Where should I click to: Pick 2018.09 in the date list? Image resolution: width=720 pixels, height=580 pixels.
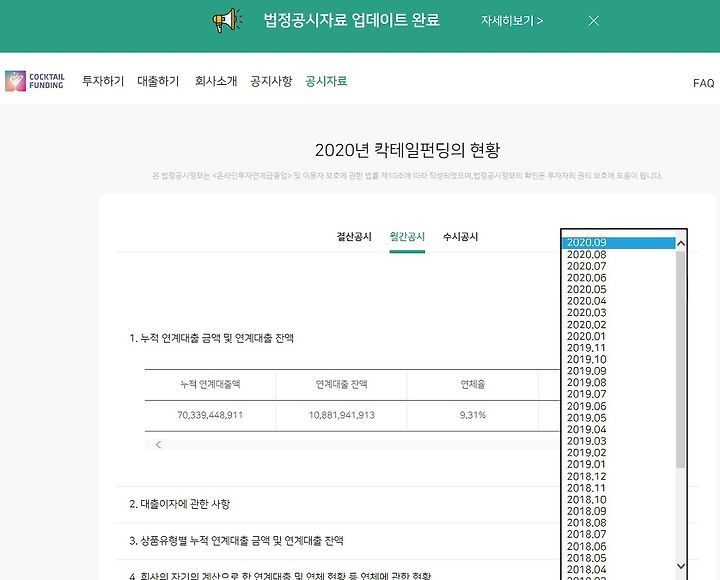click(x=619, y=511)
